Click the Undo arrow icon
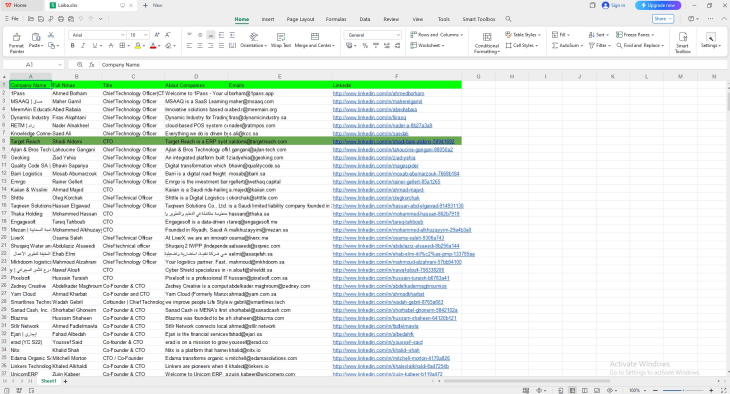This screenshot has width=730, height=394. point(81,19)
